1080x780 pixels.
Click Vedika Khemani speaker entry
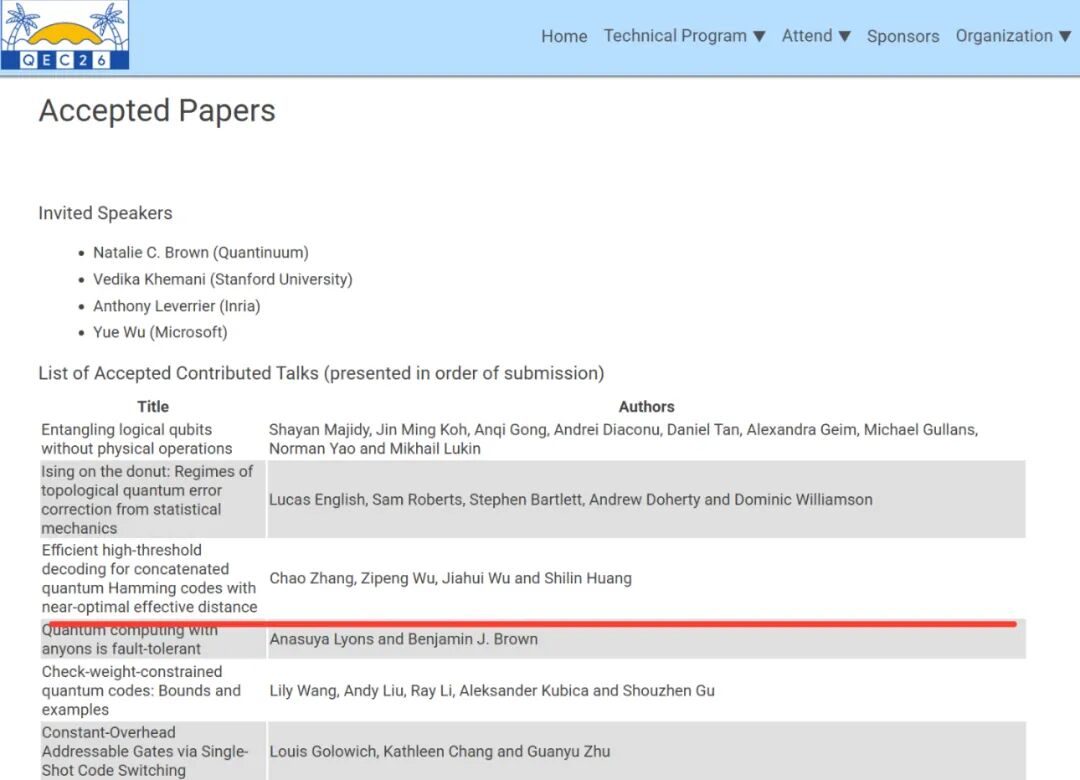coord(222,280)
